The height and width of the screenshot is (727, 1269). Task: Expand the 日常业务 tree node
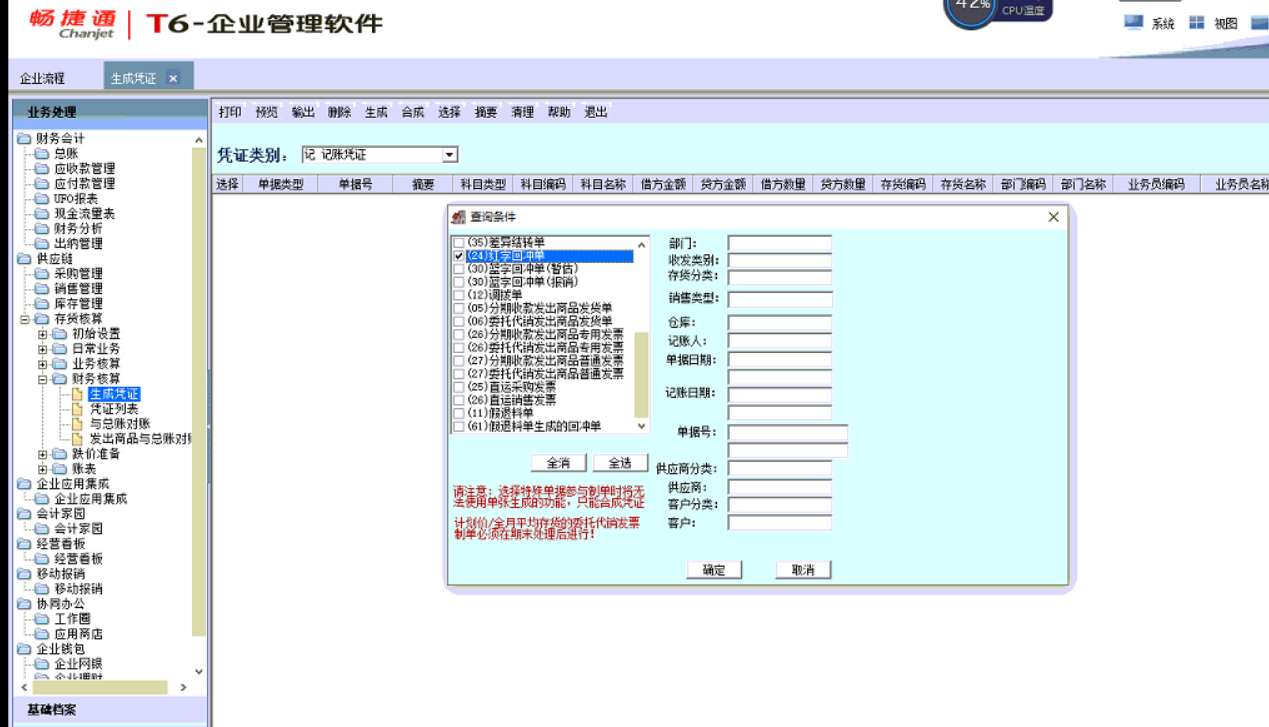coord(43,349)
